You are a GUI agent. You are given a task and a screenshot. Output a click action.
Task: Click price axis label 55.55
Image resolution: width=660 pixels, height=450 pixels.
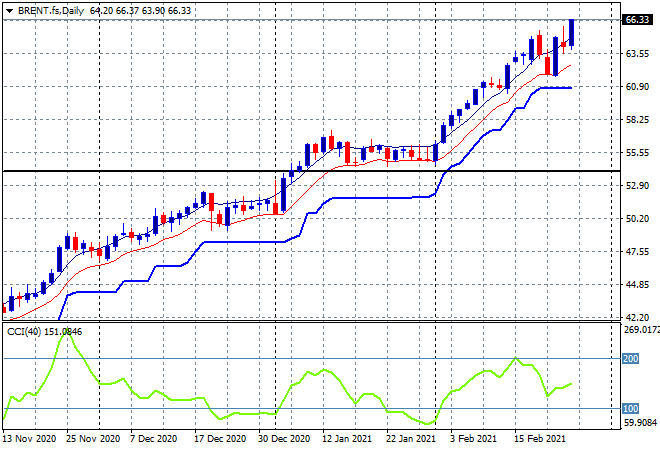pyautogui.click(x=637, y=153)
